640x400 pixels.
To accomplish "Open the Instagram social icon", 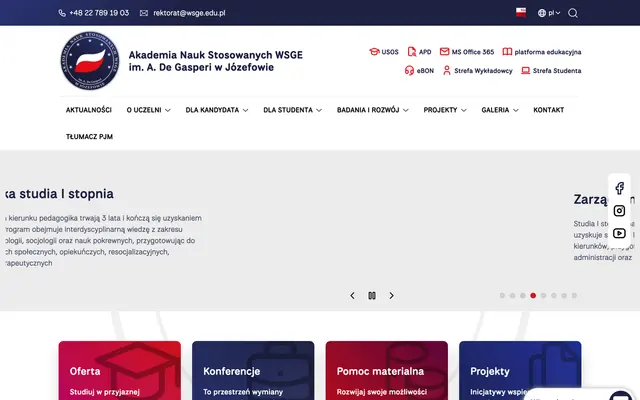I will (x=619, y=211).
